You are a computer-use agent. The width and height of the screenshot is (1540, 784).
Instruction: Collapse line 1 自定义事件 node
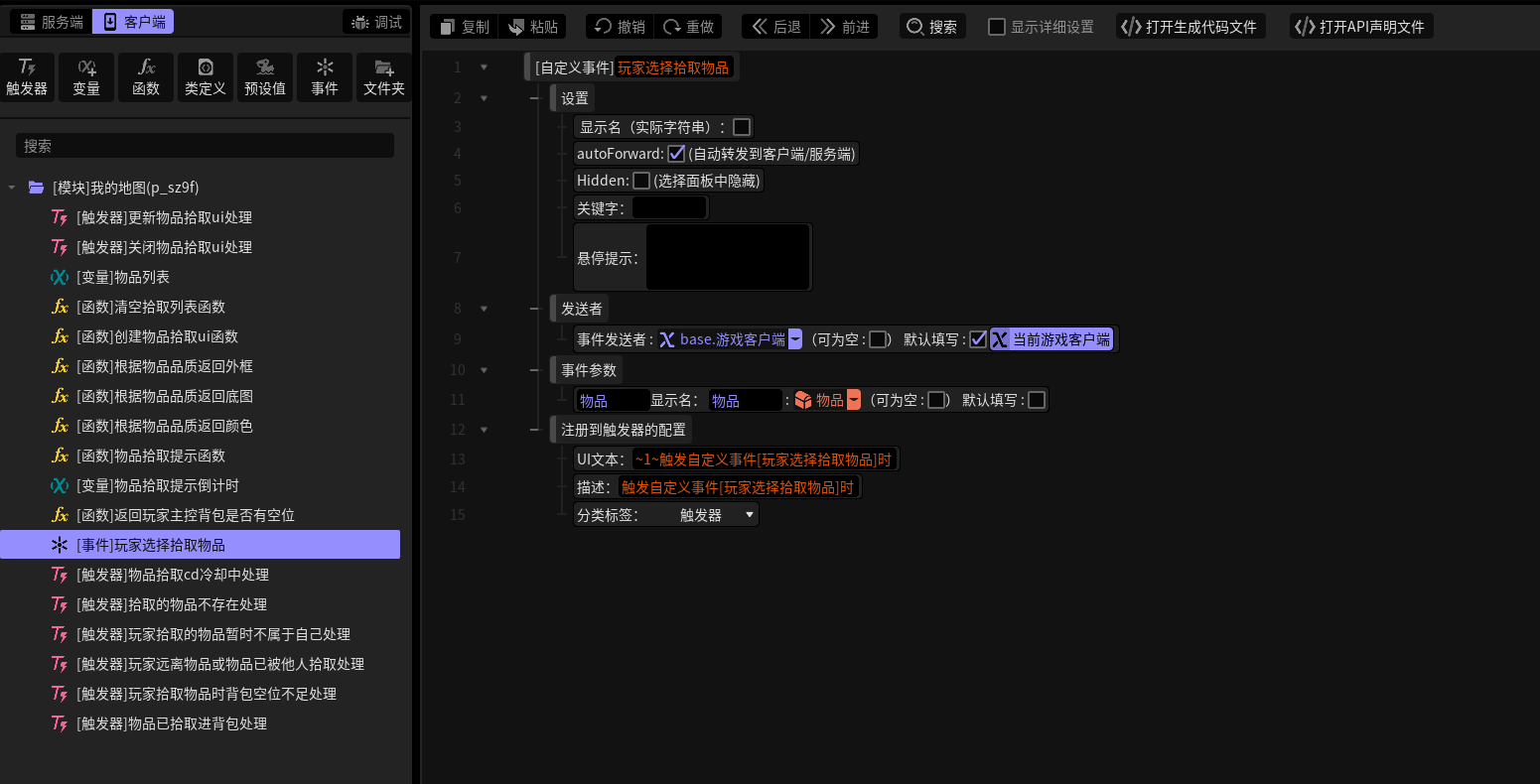[484, 67]
